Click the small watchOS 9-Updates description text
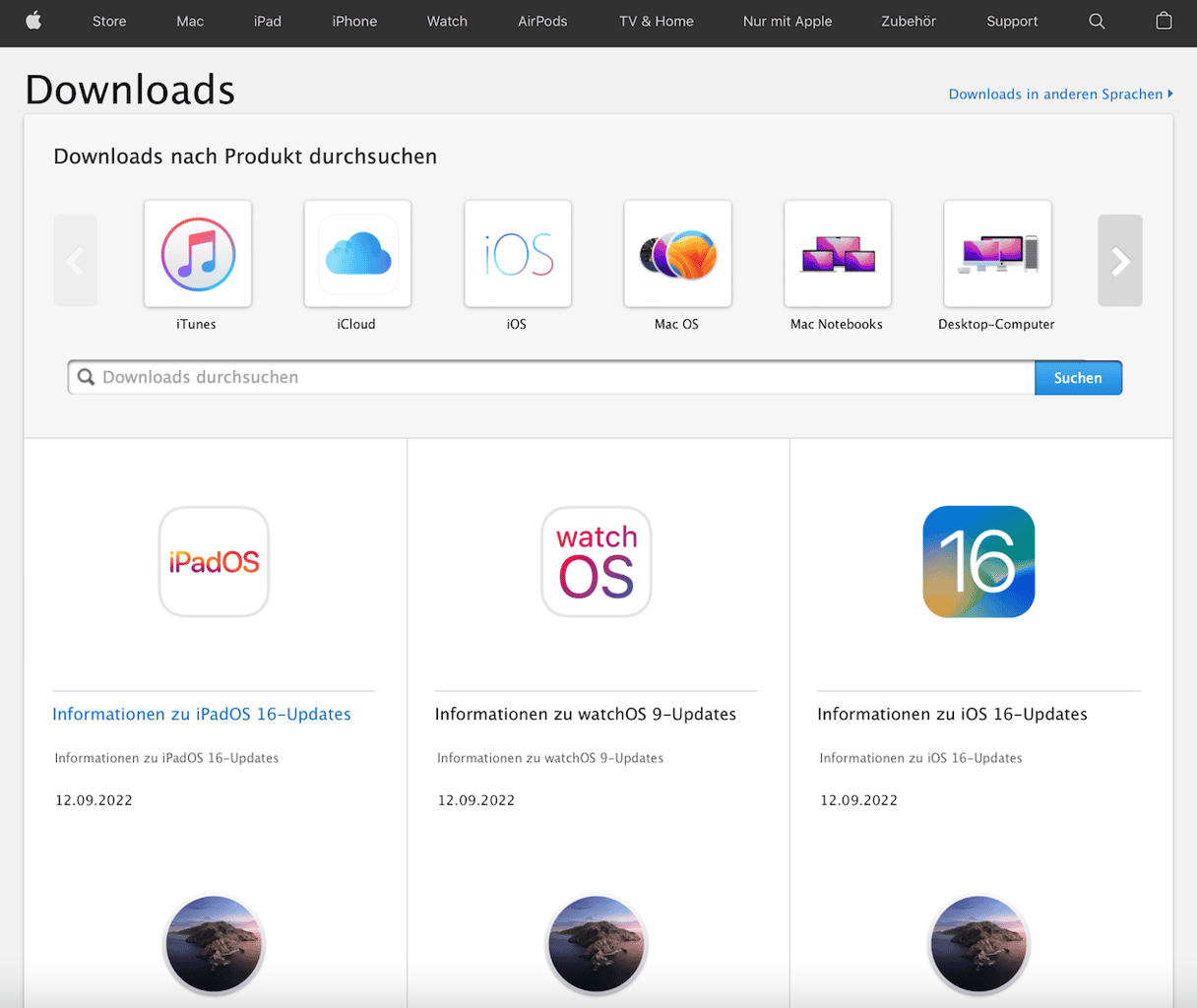The width and height of the screenshot is (1197, 1008). point(550,758)
